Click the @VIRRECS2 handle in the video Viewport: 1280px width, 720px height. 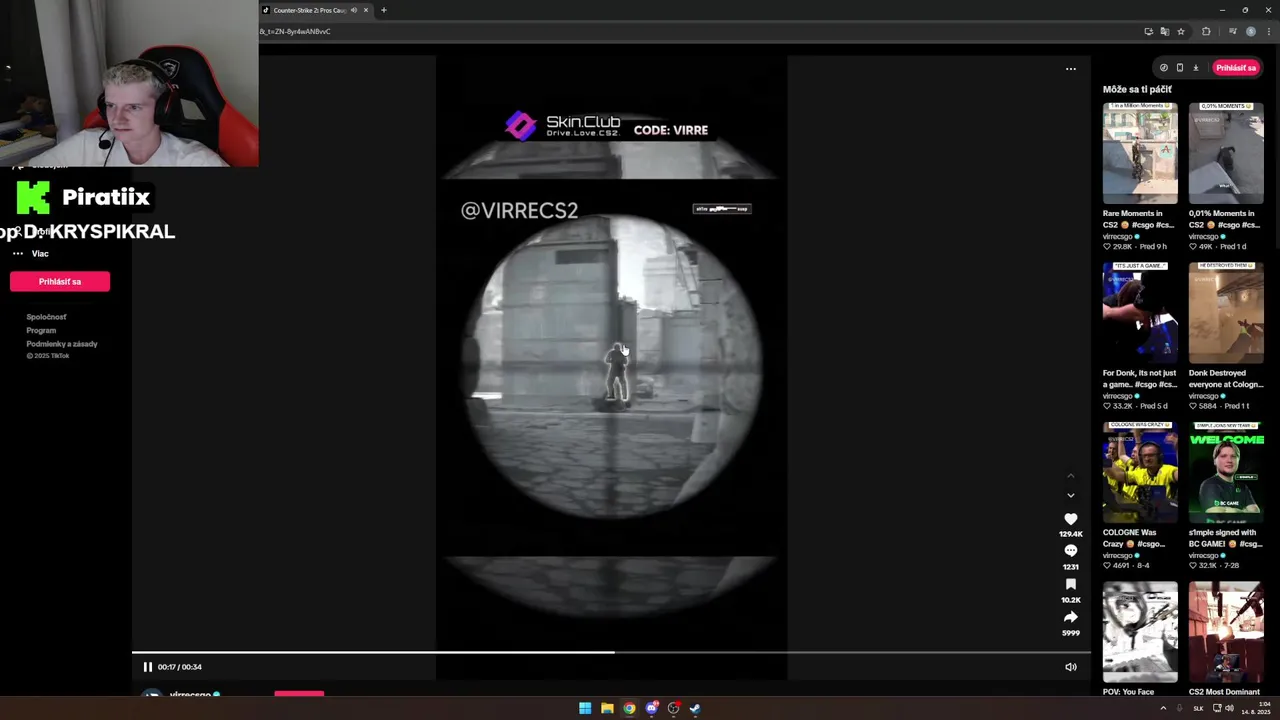tap(519, 210)
